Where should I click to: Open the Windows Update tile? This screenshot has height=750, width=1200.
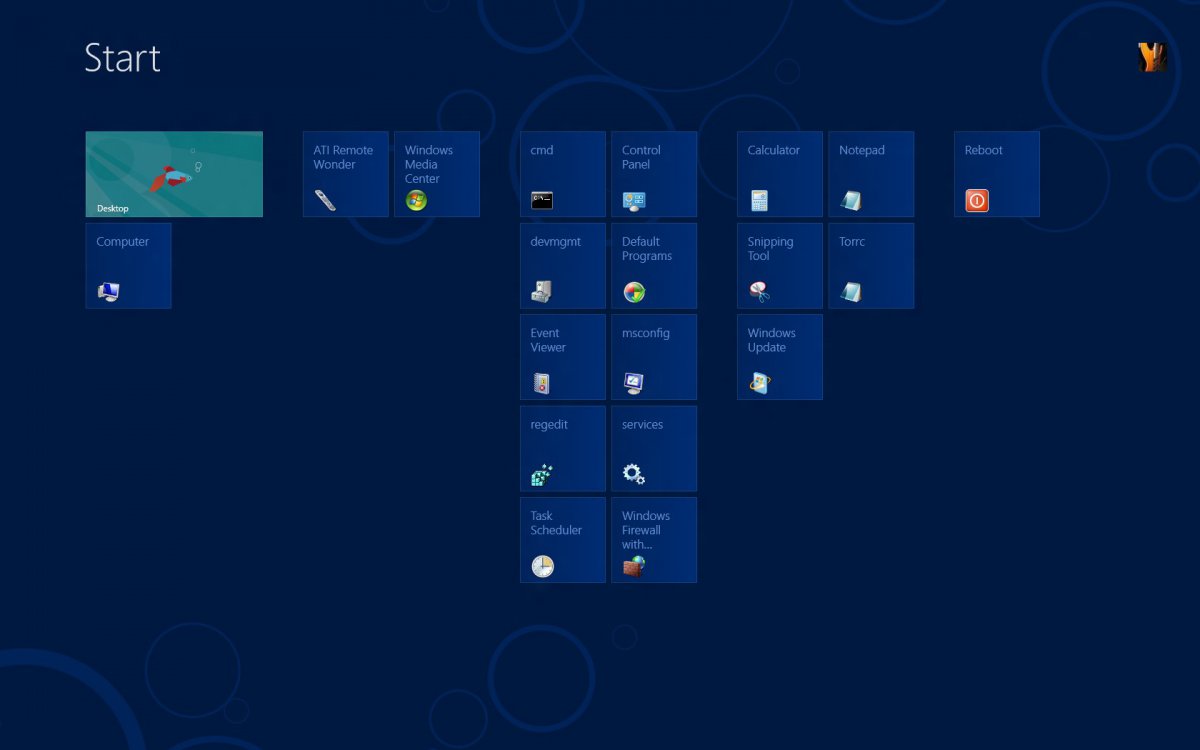pos(779,357)
